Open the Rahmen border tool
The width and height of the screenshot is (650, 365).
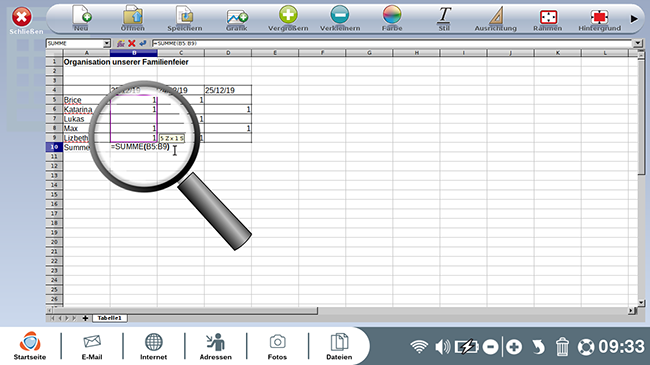(x=548, y=20)
